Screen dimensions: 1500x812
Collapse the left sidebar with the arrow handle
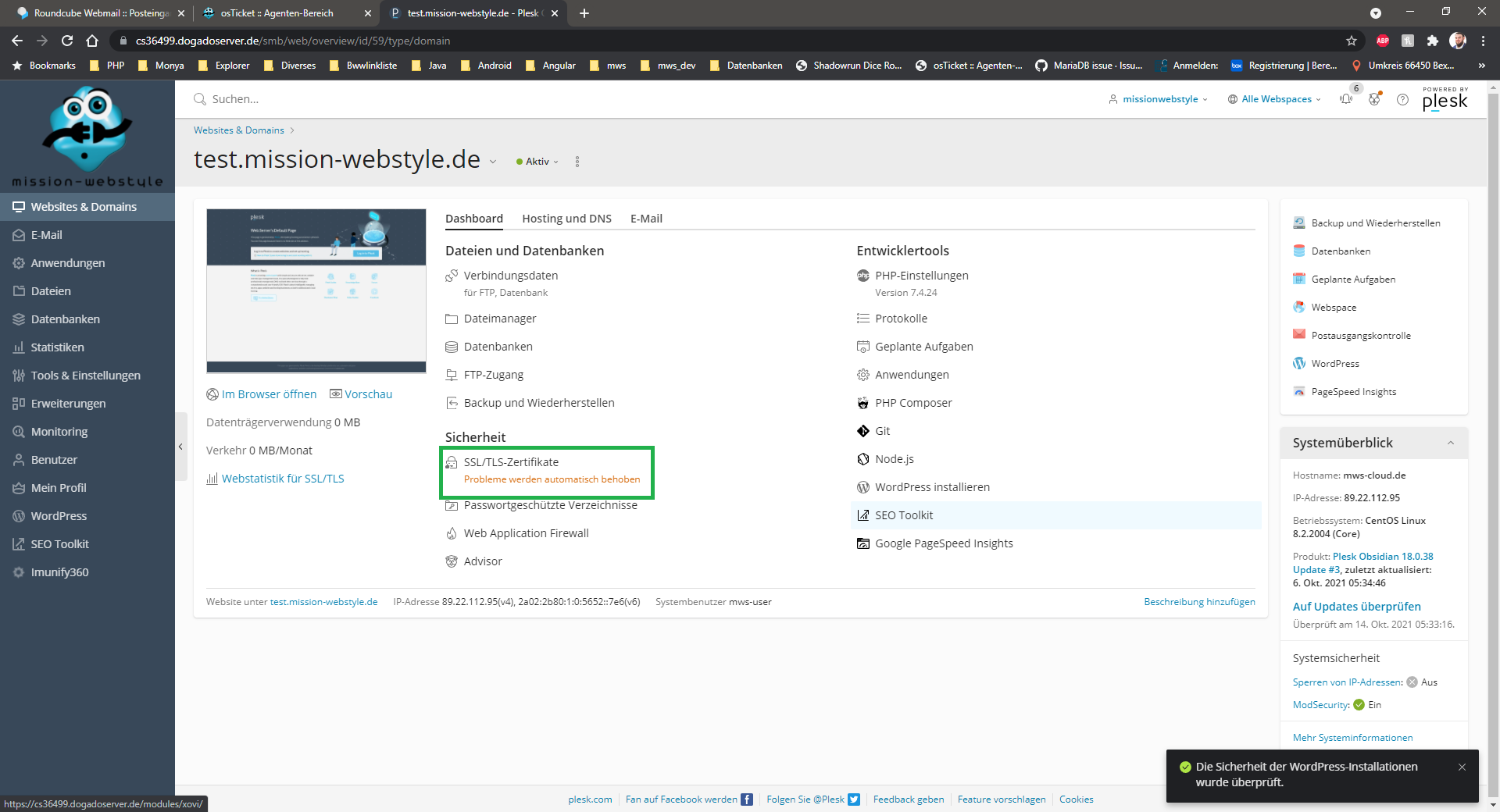[x=180, y=447]
